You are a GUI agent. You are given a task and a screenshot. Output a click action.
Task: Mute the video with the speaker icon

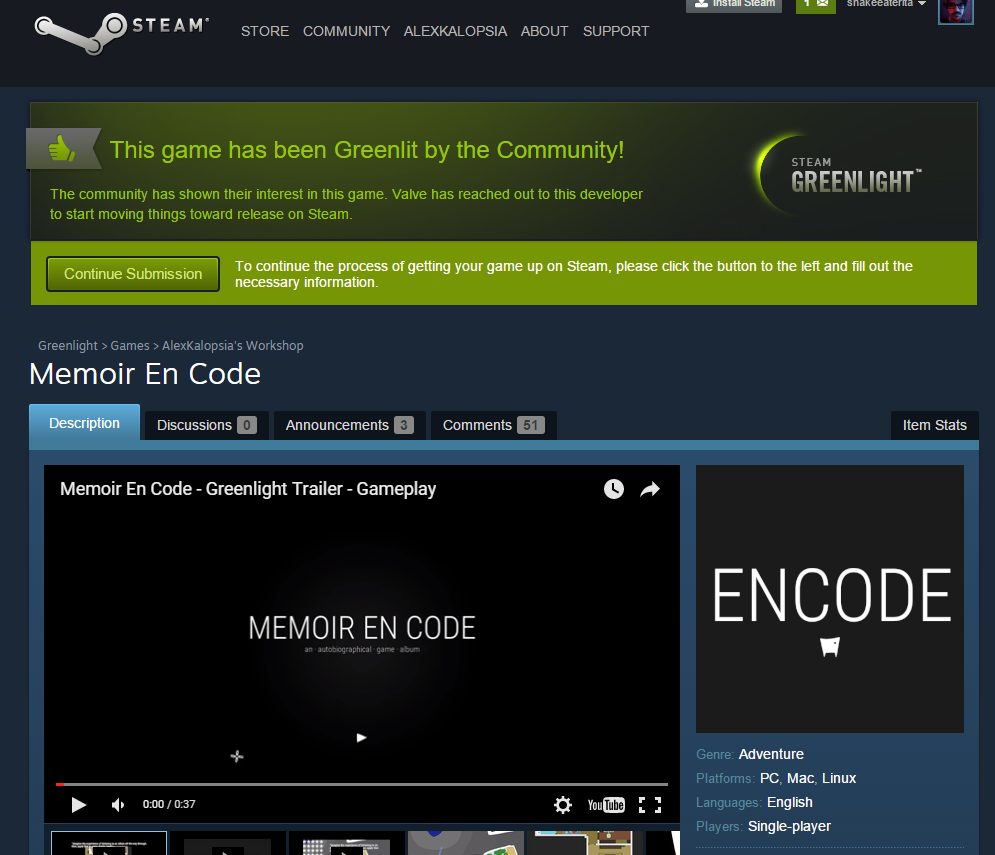coord(118,805)
